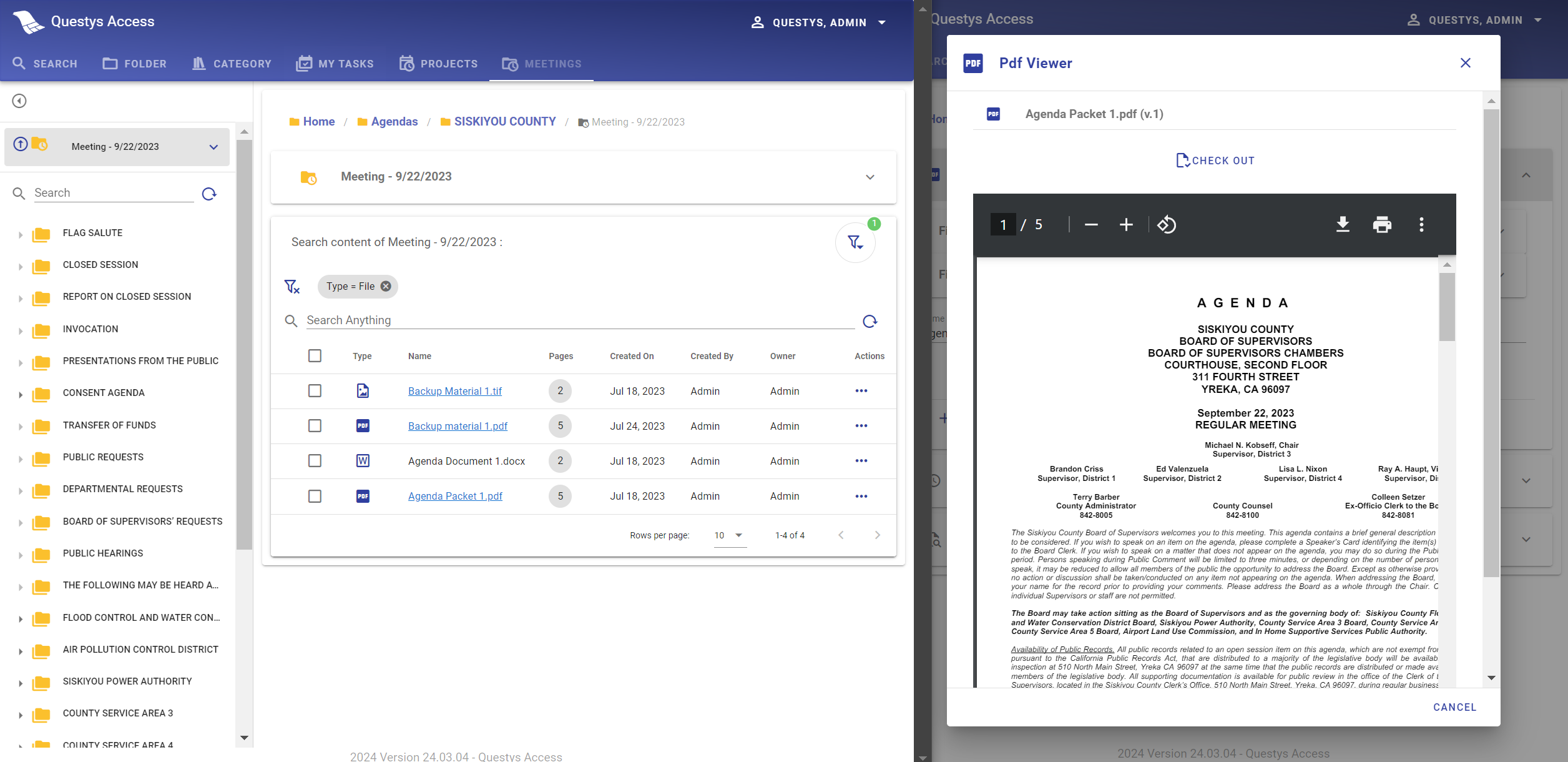Zoom in the PDF document
The image size is (1568, 762).
coord(1126,225)
